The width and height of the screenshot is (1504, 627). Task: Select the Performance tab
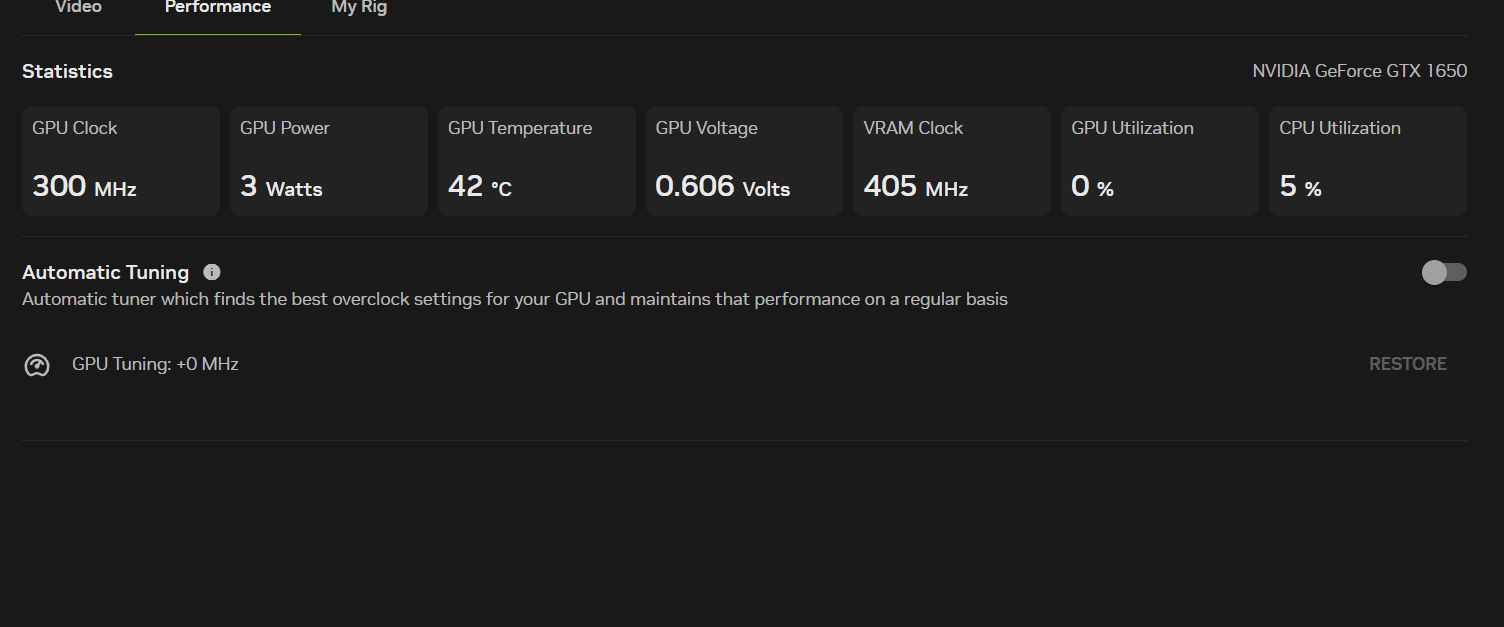[217, 8]
